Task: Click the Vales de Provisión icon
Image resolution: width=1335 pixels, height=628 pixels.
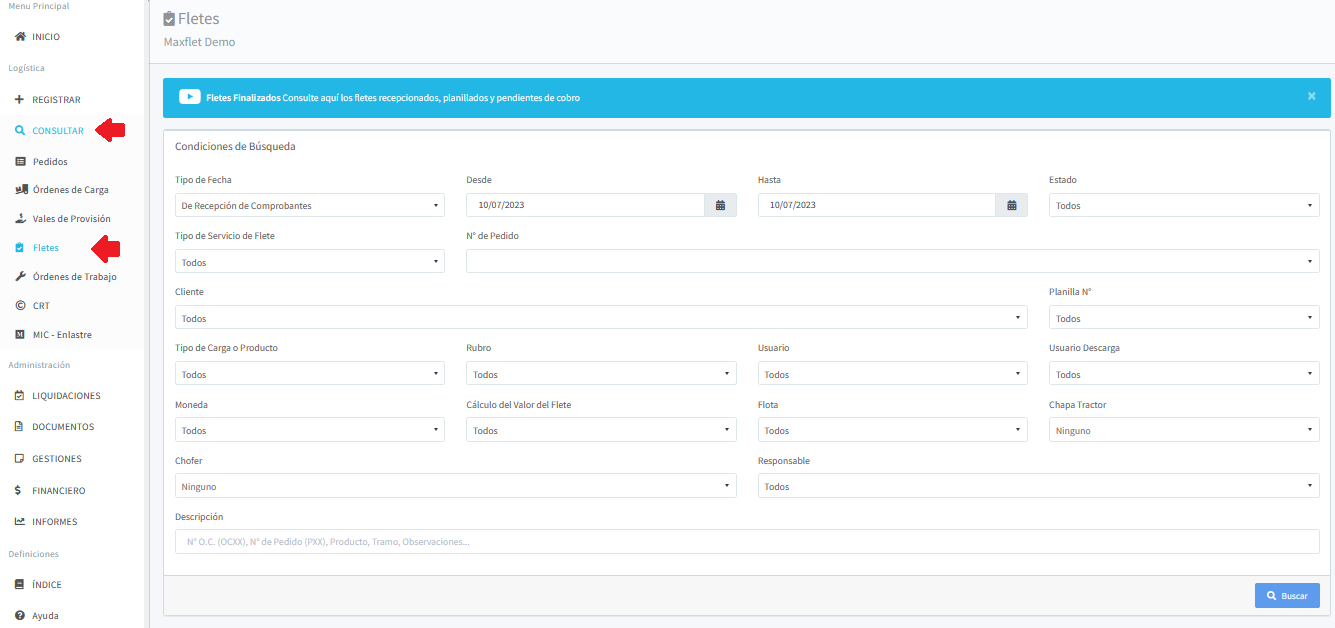Action: [20, 219]
